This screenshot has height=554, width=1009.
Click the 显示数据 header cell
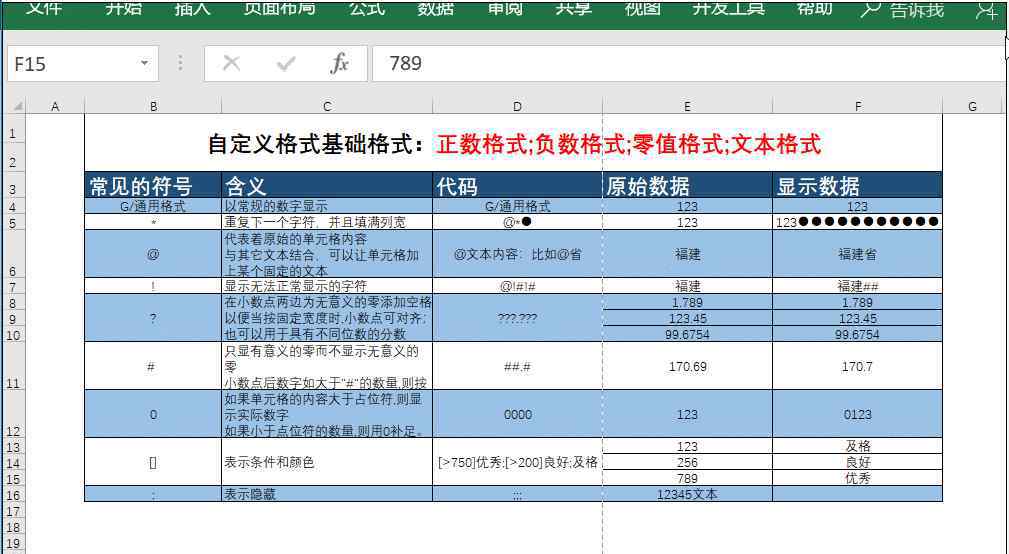click(858, 185)
